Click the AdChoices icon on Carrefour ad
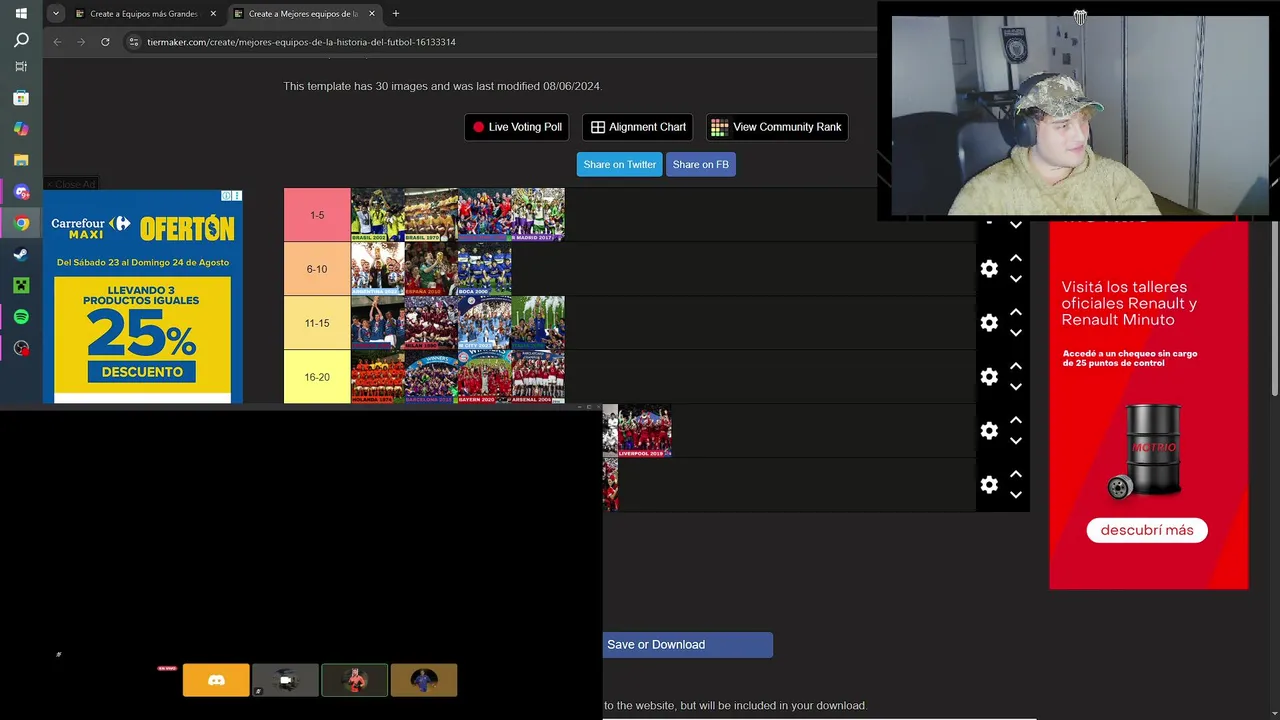The height and width of the screenshot is (720, 1280). [227, 195]
